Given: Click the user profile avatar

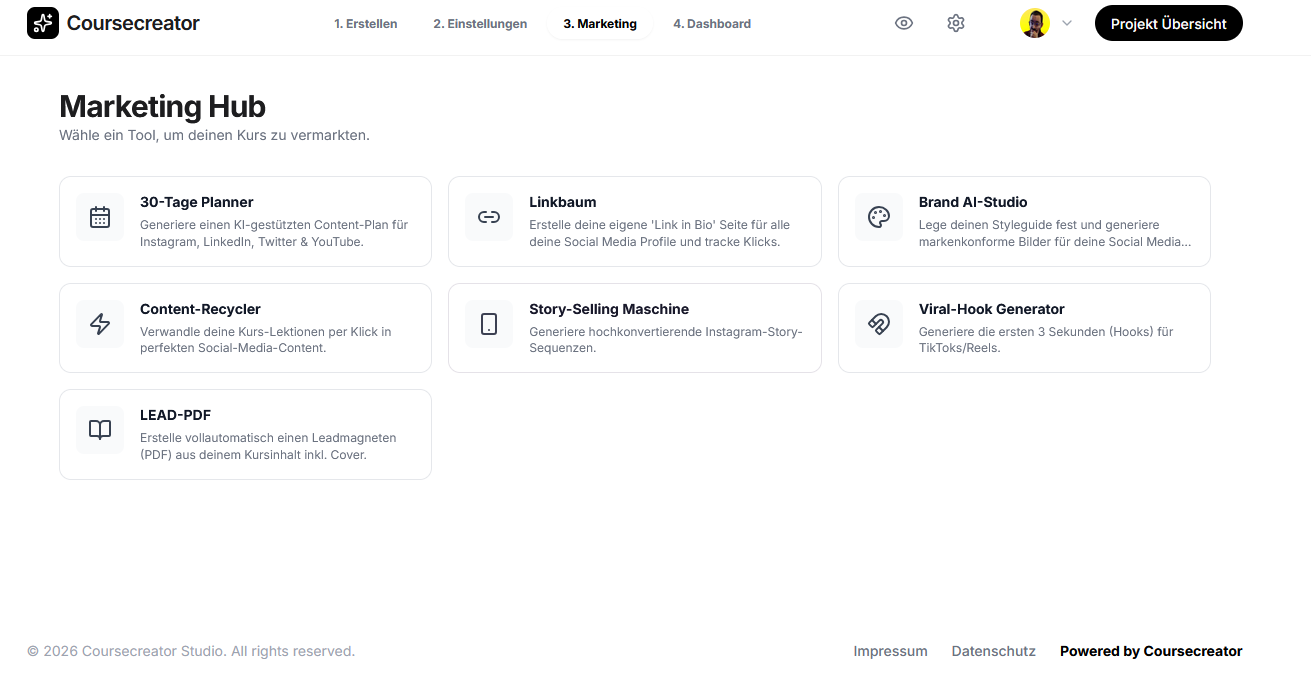Looking at the screenshot, I should pos(1035,23).
